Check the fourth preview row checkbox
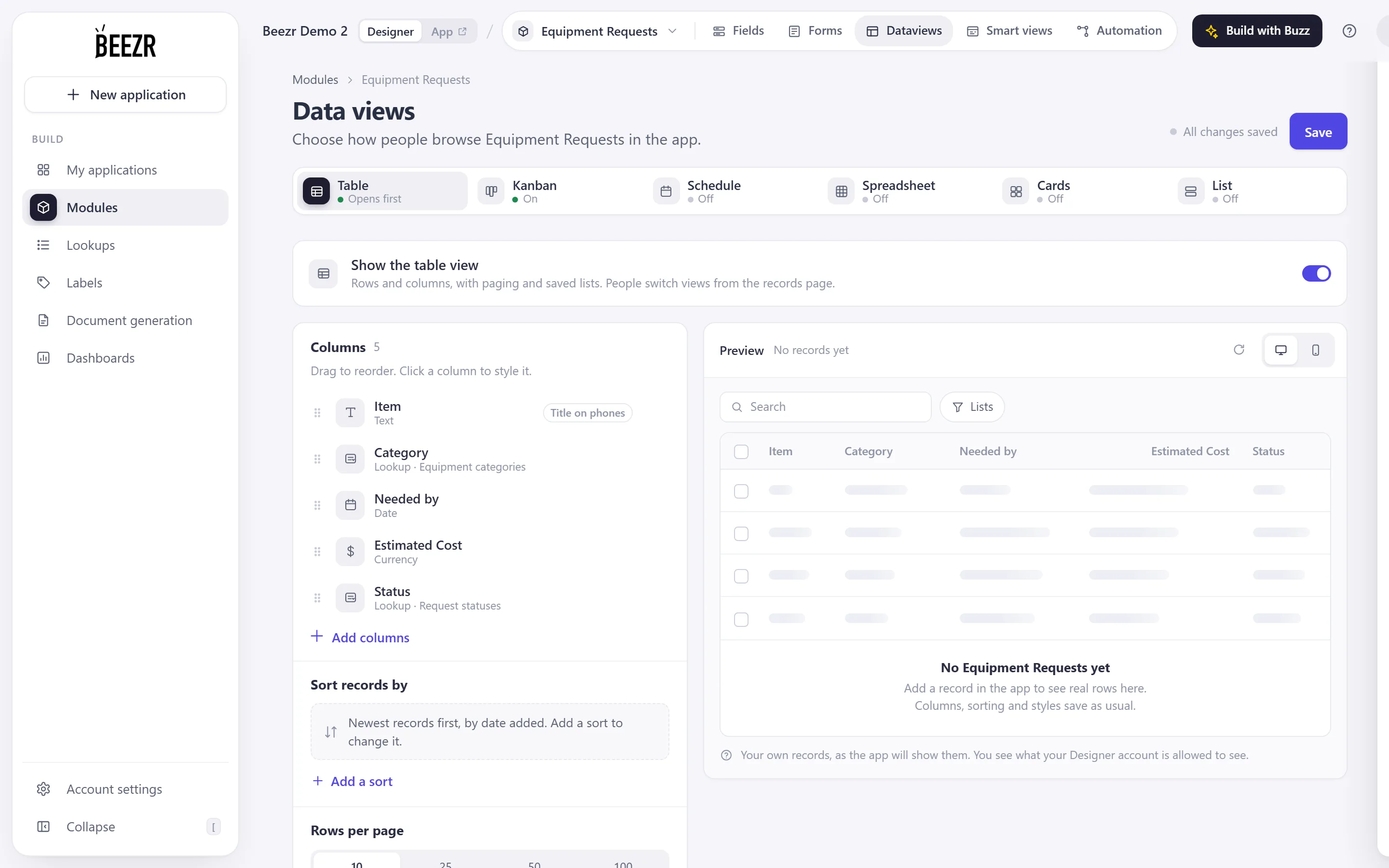Image resolution: width=1389 pixels, height=868 pixels. 741,620
